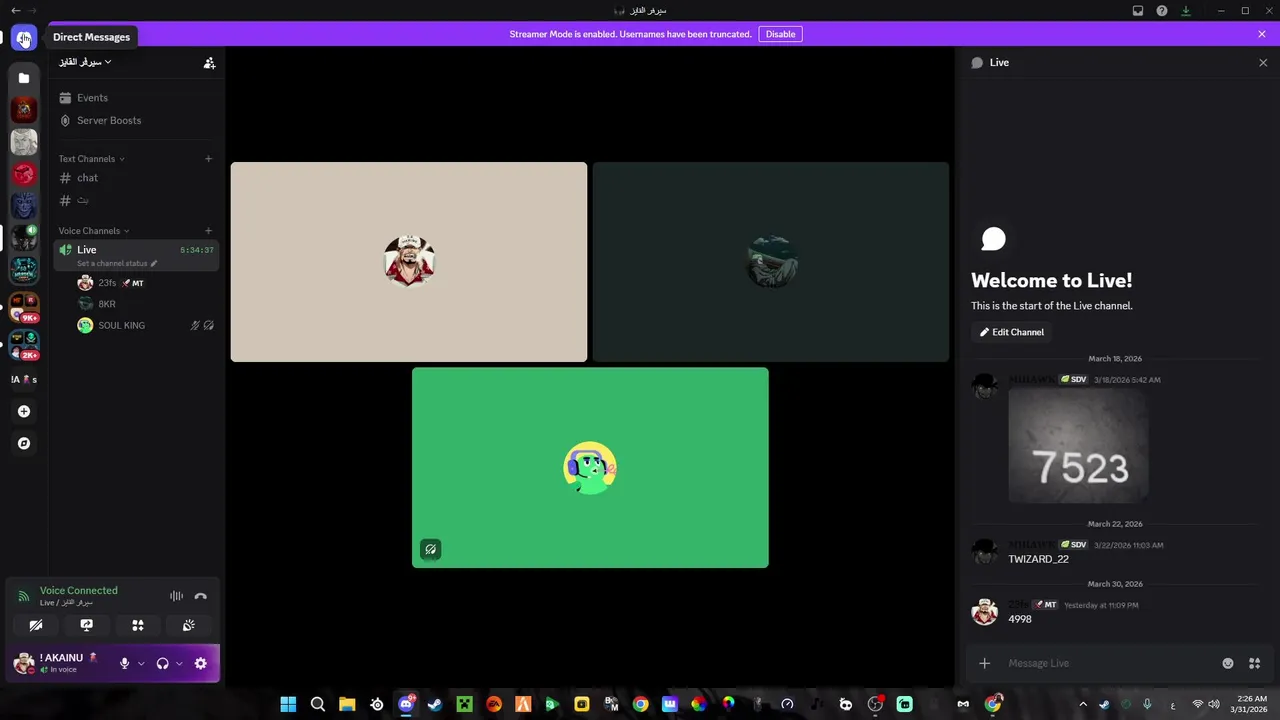1280x720 pixels.
Task: Open Discover servers compass icon
Action: click(x=24, y=443)
